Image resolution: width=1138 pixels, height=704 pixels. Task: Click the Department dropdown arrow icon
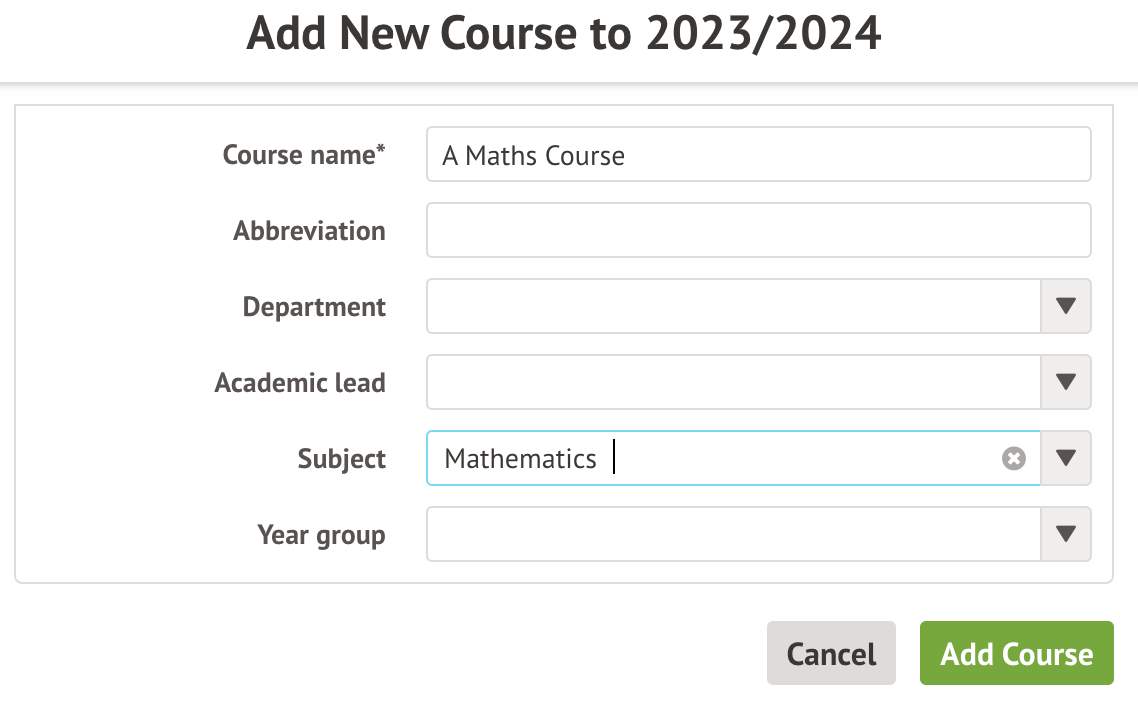1066,306
